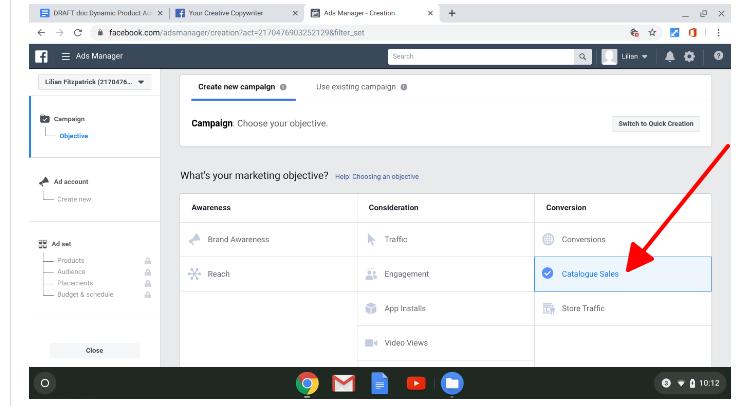
Task: Click the Facebook logo icon
Action: 42,56
